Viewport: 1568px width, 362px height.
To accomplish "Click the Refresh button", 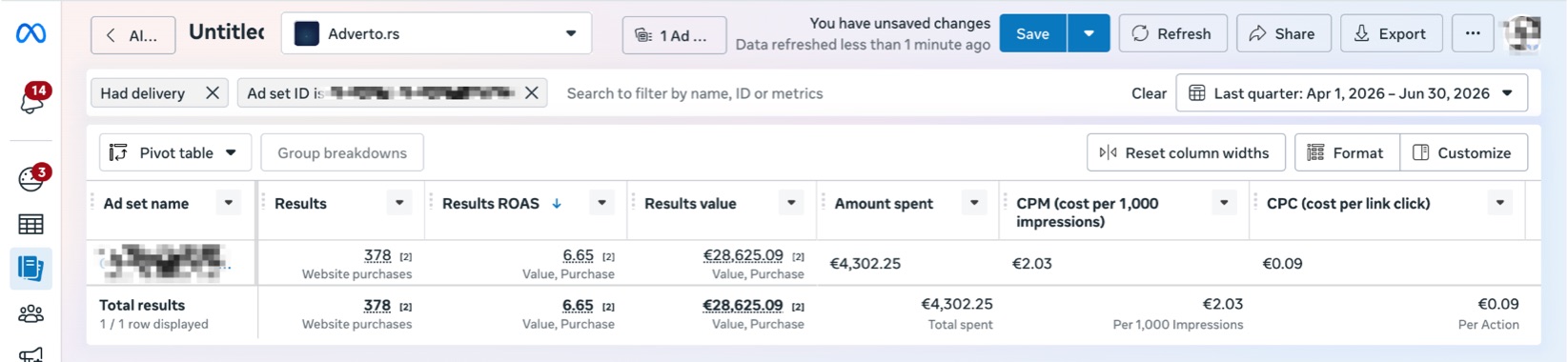I will click(x=1171, y=33).
